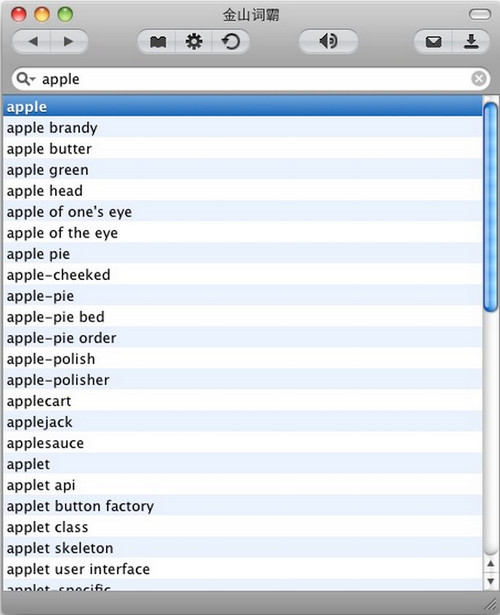Click the search field containing apple
Image resolution: width=500 pixels, height=615 pixels.
(x=251, y=79)
